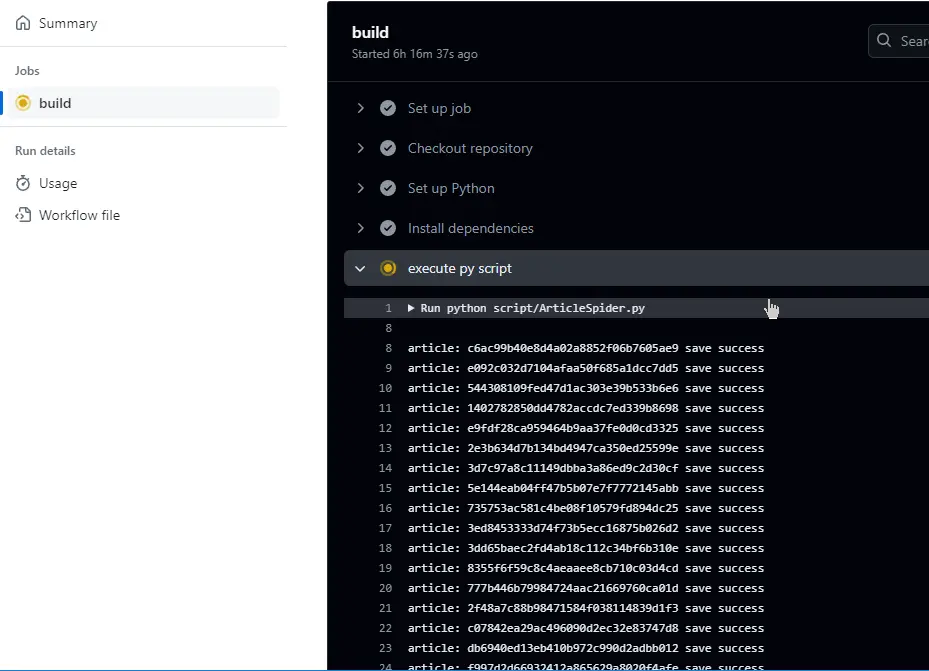Click the Usage stopwatch icon
The width and height of the screenshot is (929, 671).
pyautogui.click(x=23, y=183)
